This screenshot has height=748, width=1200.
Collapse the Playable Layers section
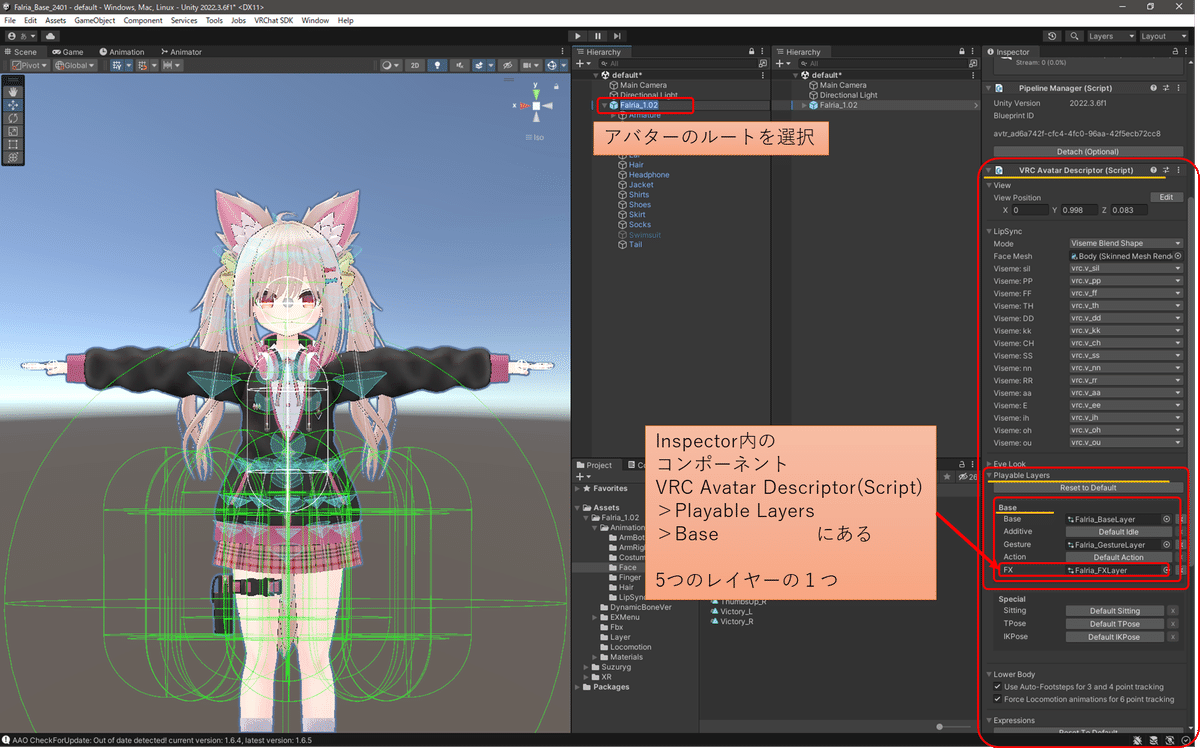click(x=989, y=475)
